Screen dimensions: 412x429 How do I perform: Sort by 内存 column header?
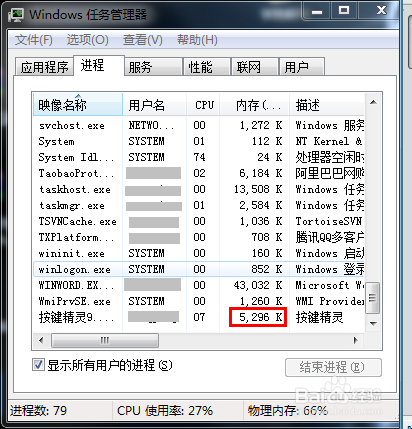[x=255, y=105]
